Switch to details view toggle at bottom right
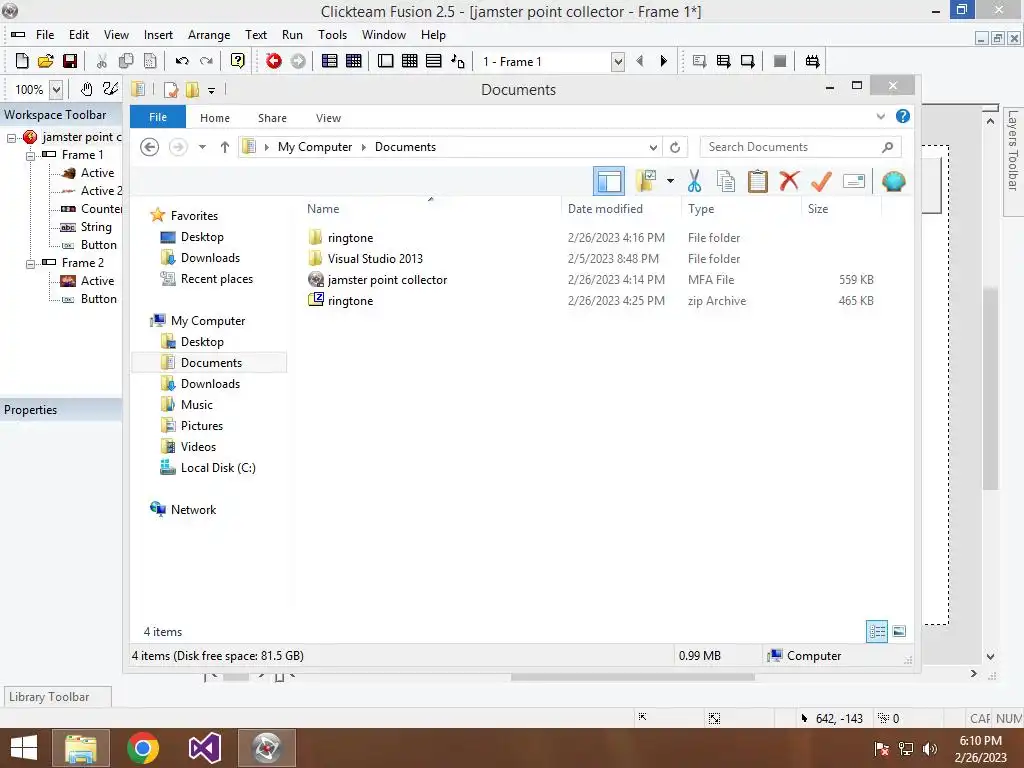This screenshot has height=768, width=1024. point(877,631)
